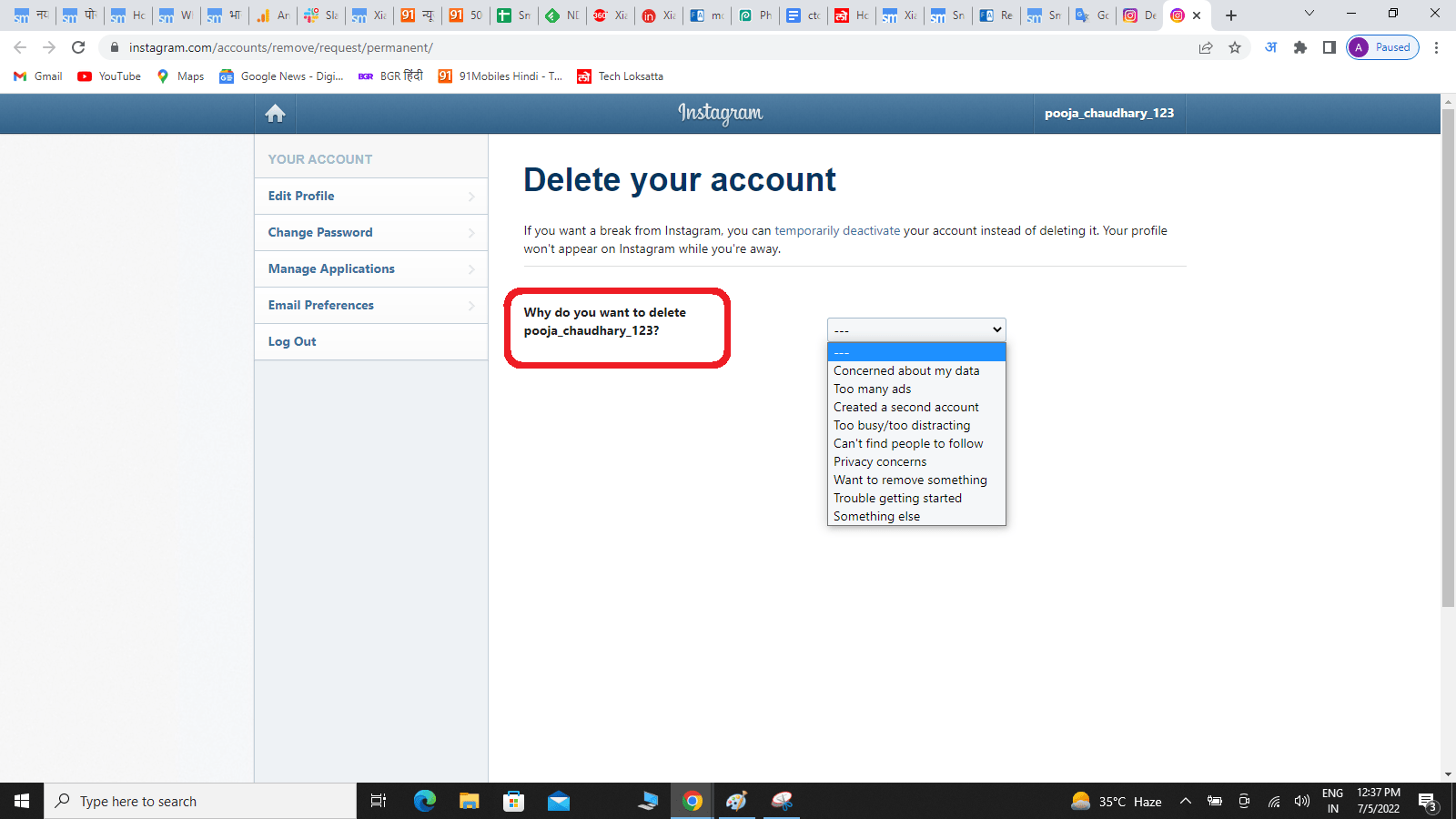Choose 'Created a second account' reason
The image size is (1456, 819).
click(x=916, y=407)
